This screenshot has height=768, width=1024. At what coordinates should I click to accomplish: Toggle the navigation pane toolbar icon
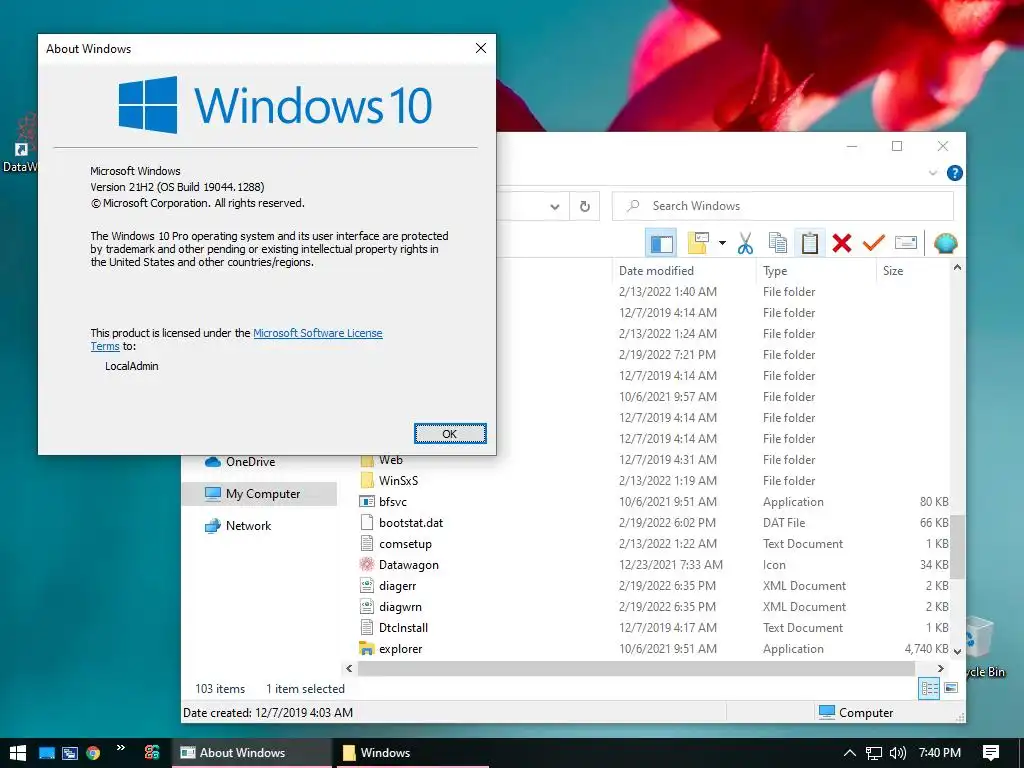[661, 244]
